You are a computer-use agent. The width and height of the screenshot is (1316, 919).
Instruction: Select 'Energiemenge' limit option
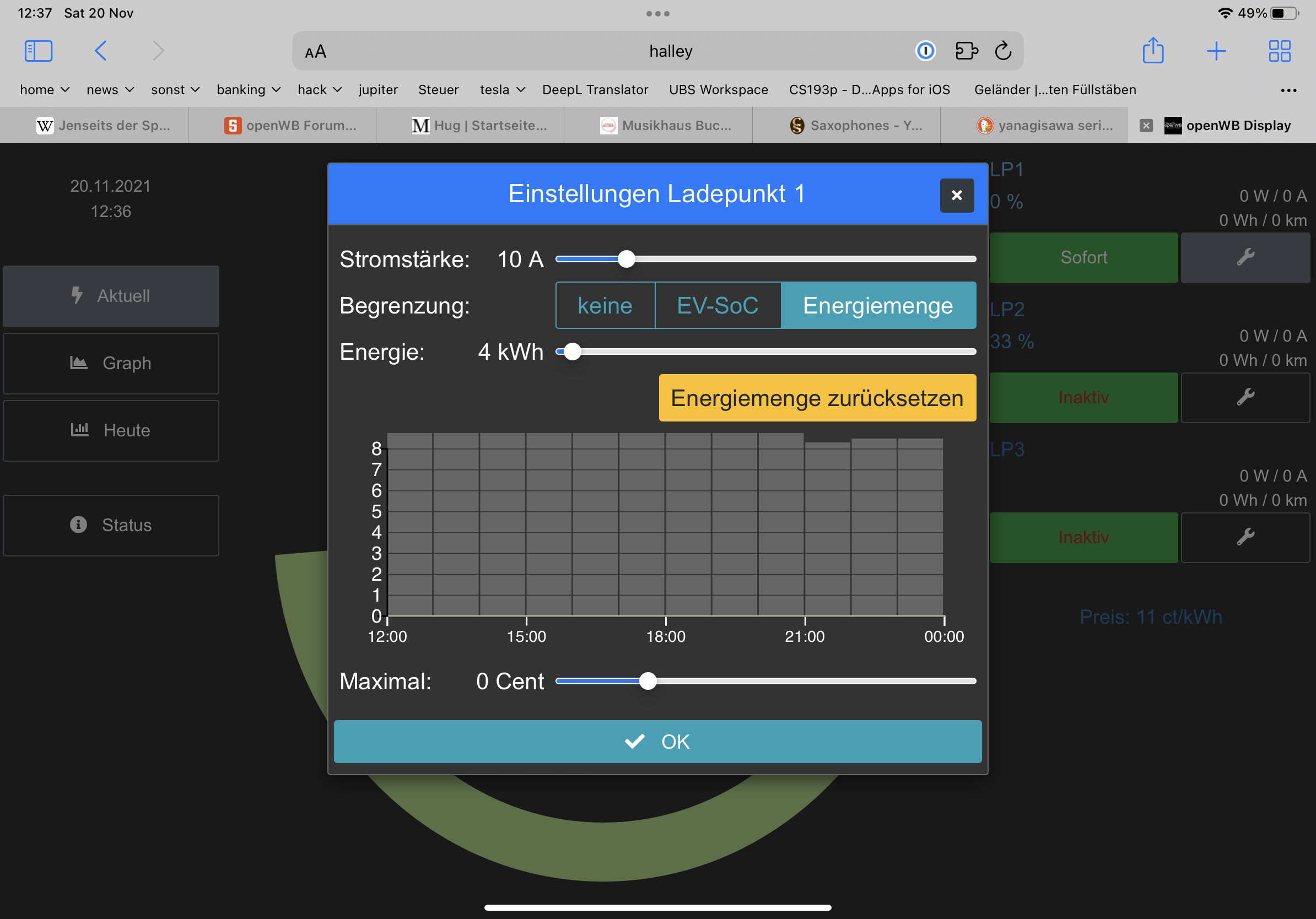[x=877, y=305]
